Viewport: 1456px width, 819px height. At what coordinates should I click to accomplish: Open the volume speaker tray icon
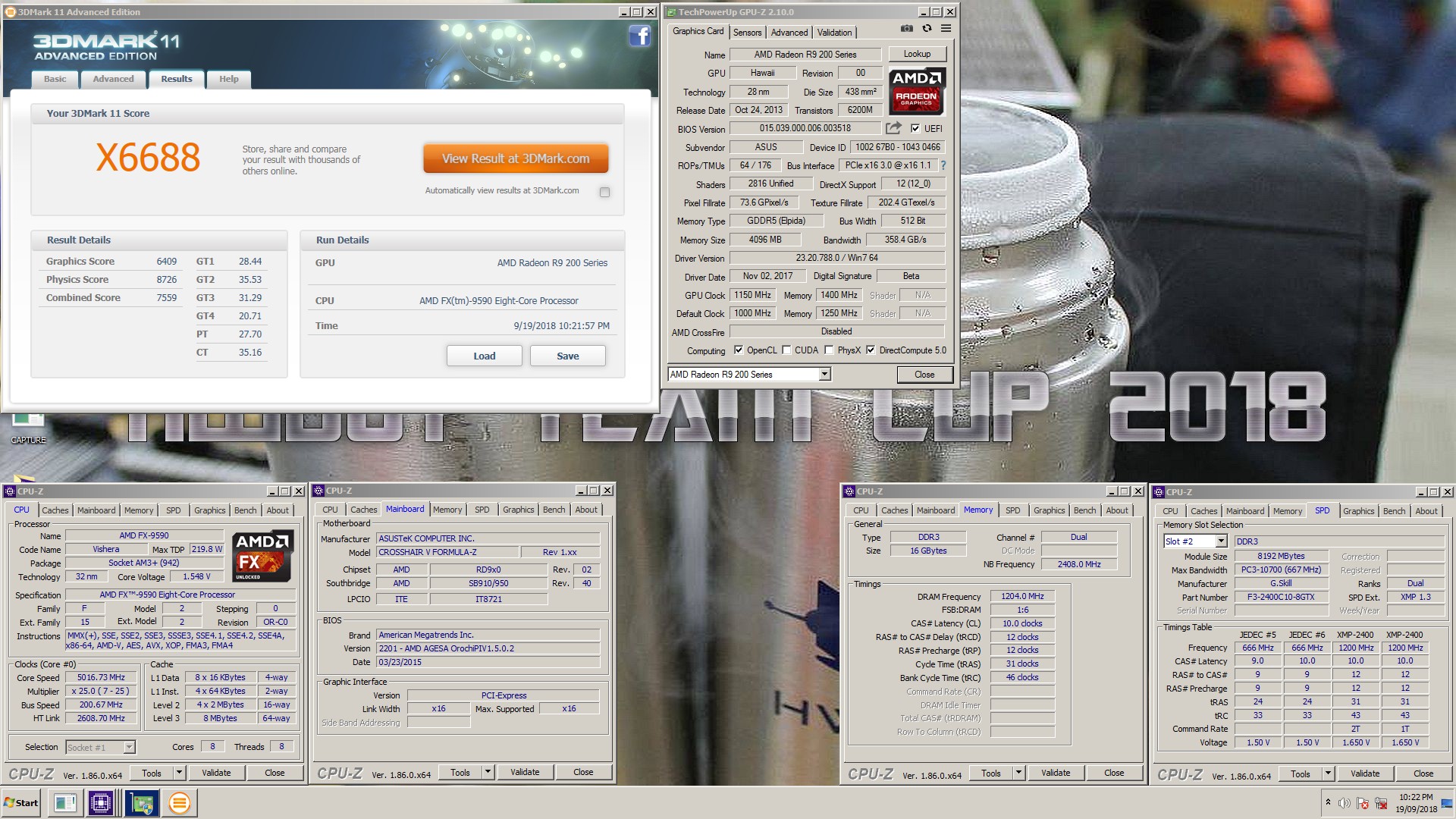[x=1344, y=803]
